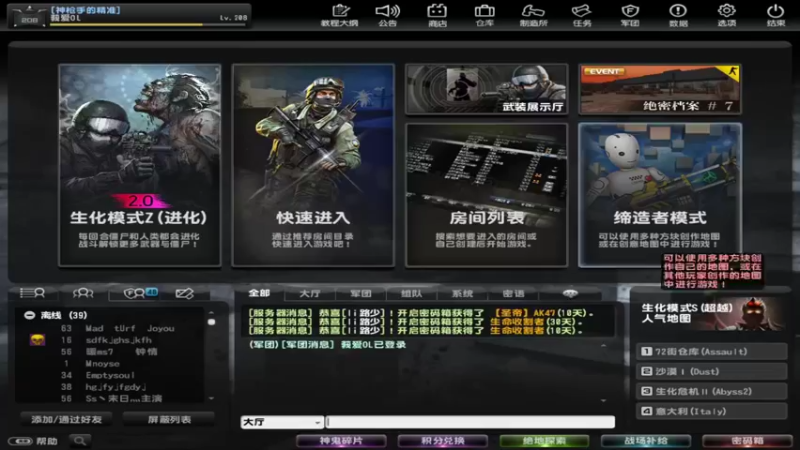Image resolution: width=800 pixels, height=450 pixels.
Task: Open the 快速进入 quick join card
Action: click(x=313, y=165)
